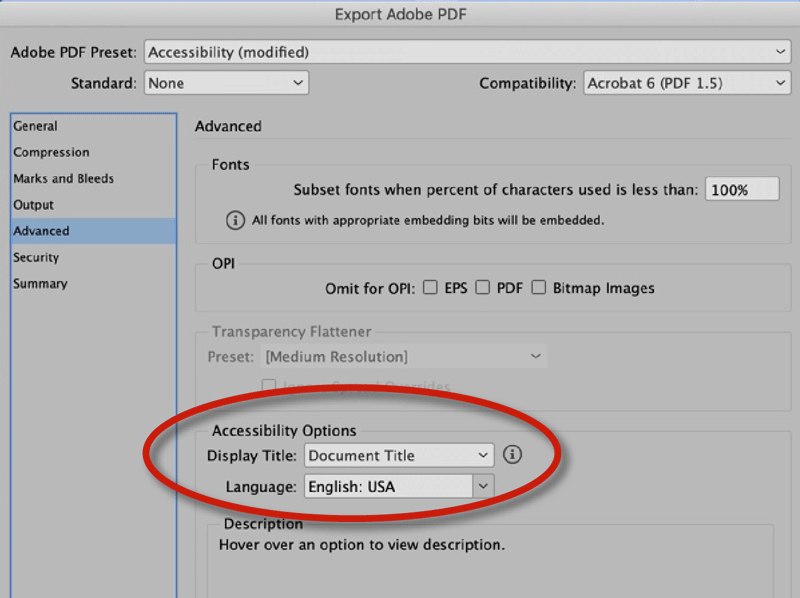Open the Security settings section
800x598 pixels.
click(37, 257)
